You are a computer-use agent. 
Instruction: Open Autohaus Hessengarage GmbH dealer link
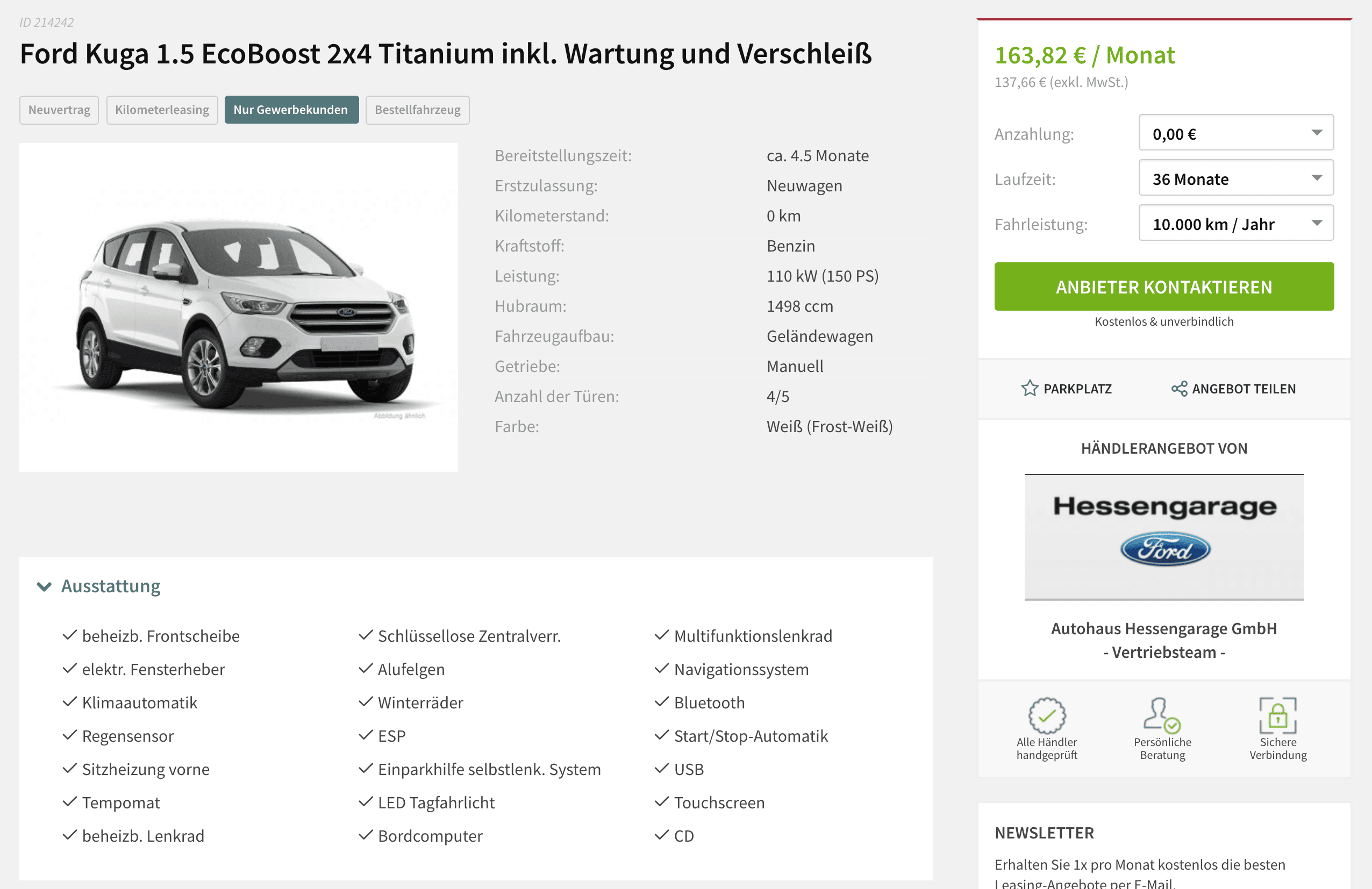click(1164, 640)
